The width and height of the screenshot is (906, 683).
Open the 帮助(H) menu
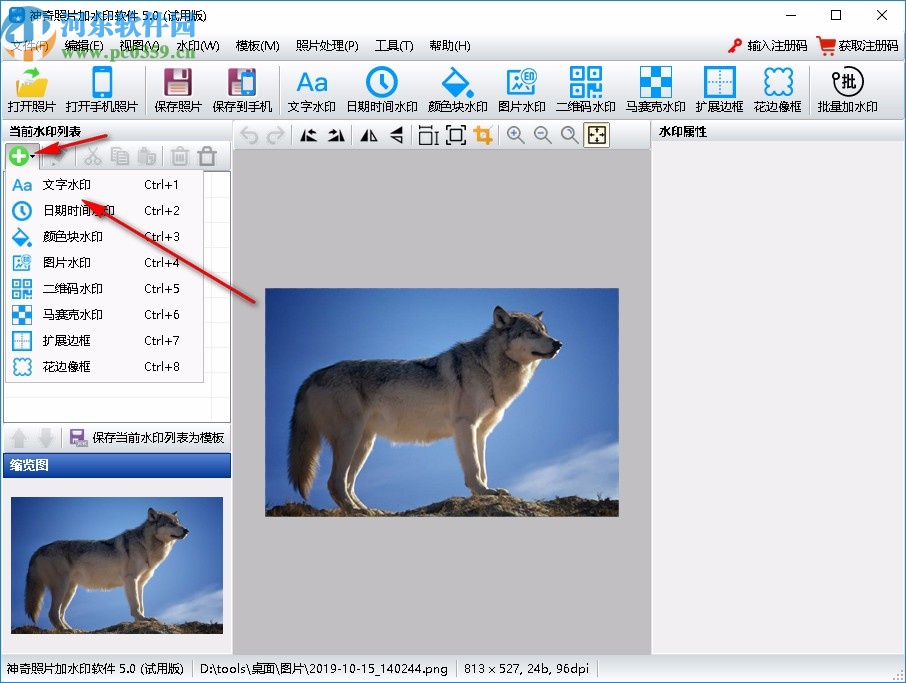coord(450,46)
